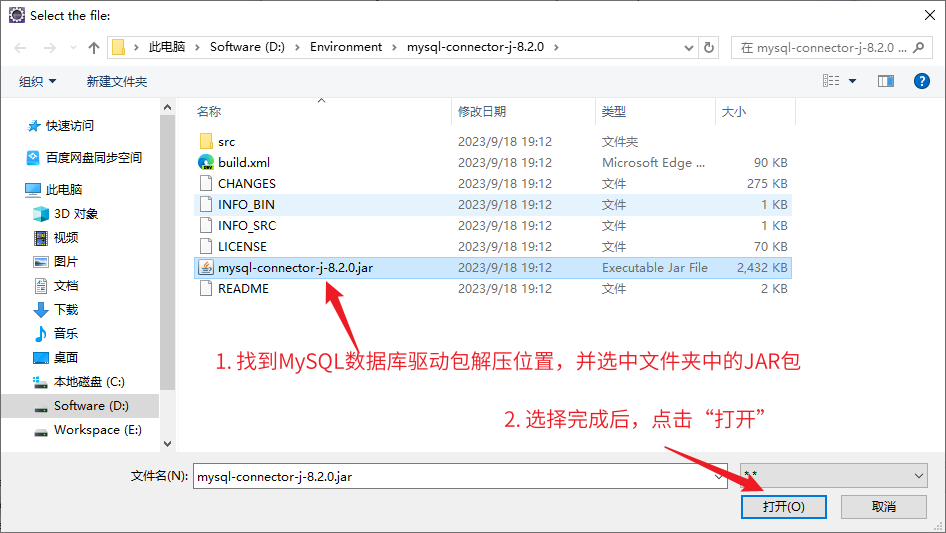The image size is (946, 533).
Task: Open the help question mark icon
Action: tap(921, 81)
